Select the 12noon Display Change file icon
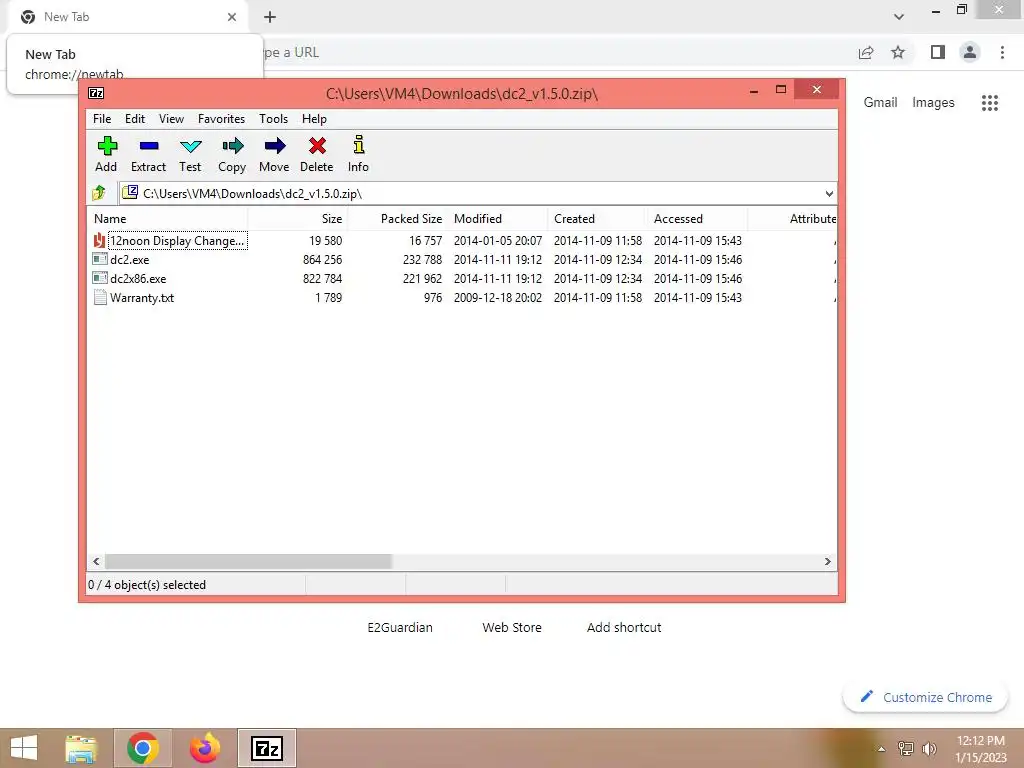Screen dimensions: 1024x768 coord(99,240)
